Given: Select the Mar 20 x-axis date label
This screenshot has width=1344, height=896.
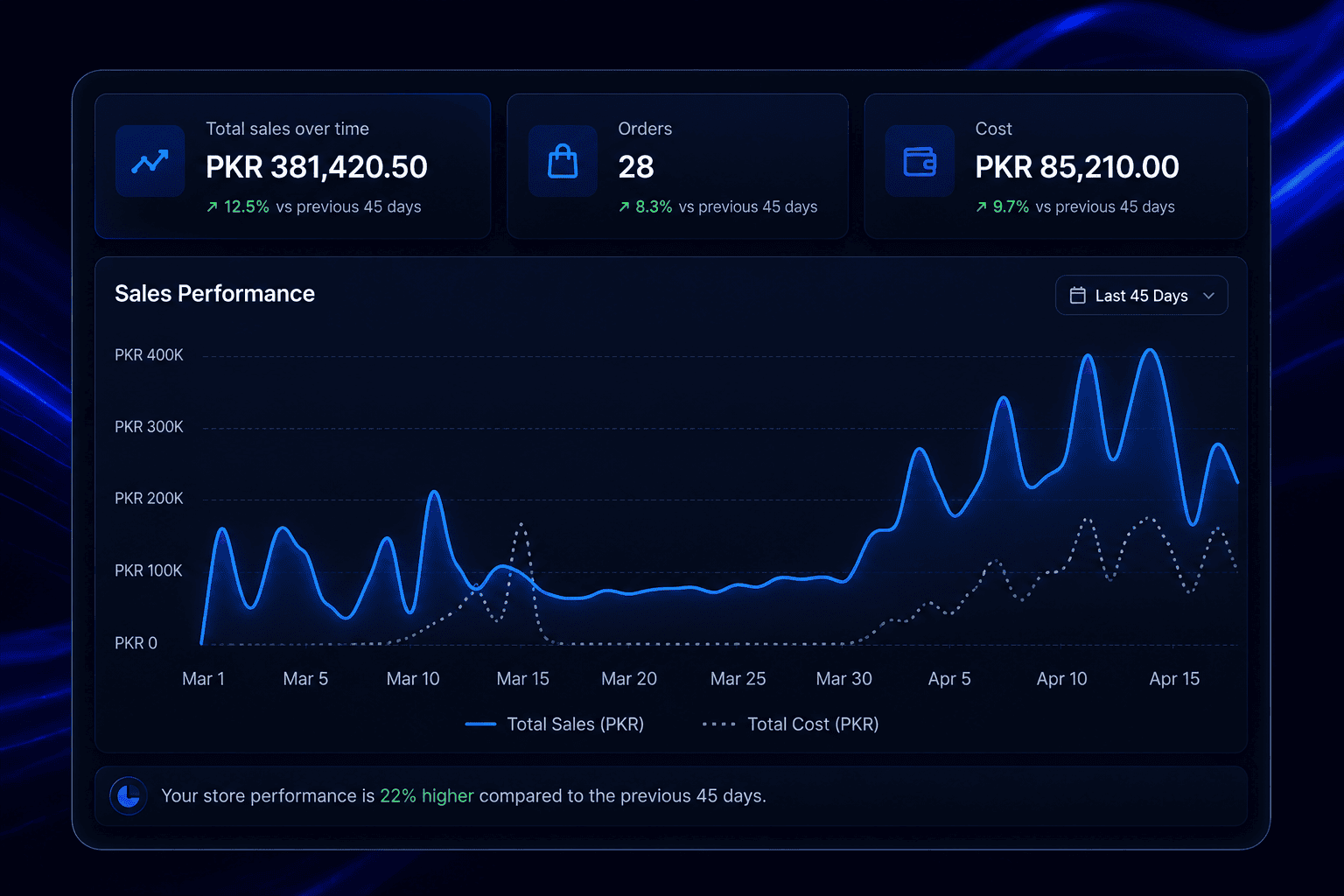Looking at the screenshot, I should [629, 679].
